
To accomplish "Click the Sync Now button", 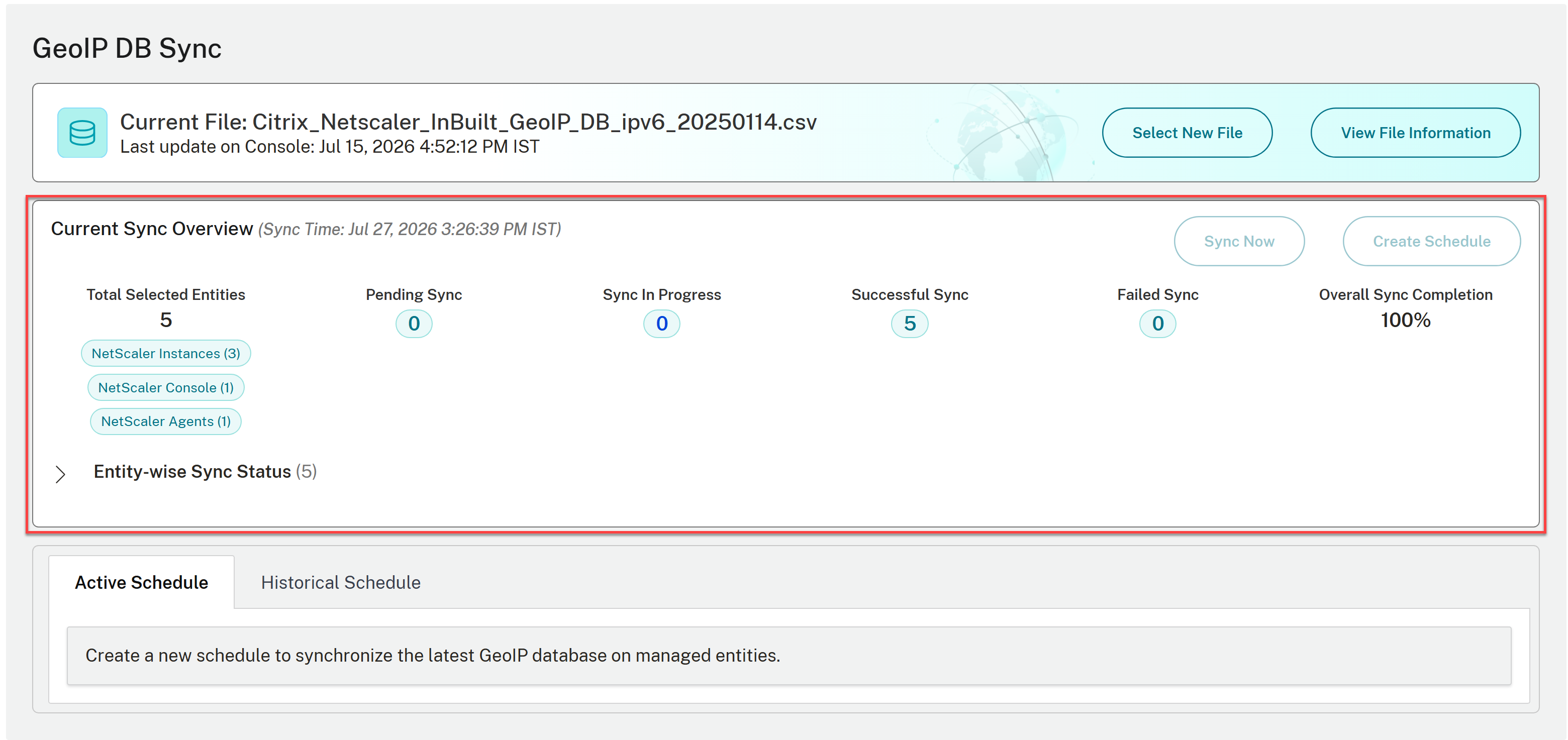I will tap(1239, 241).
